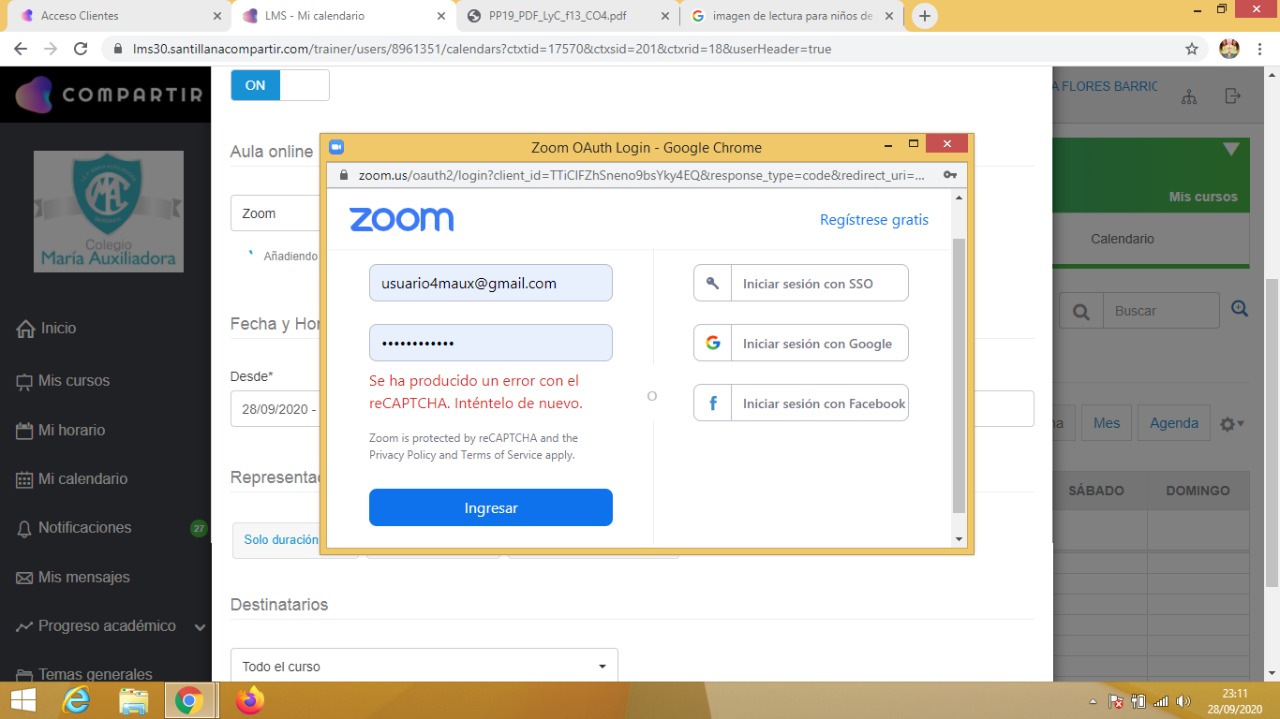The height and width of the screenshot is (719, 1280).
Task: Click the Colegio María Auxiliadora school logo
Action: tap(108, 211)
